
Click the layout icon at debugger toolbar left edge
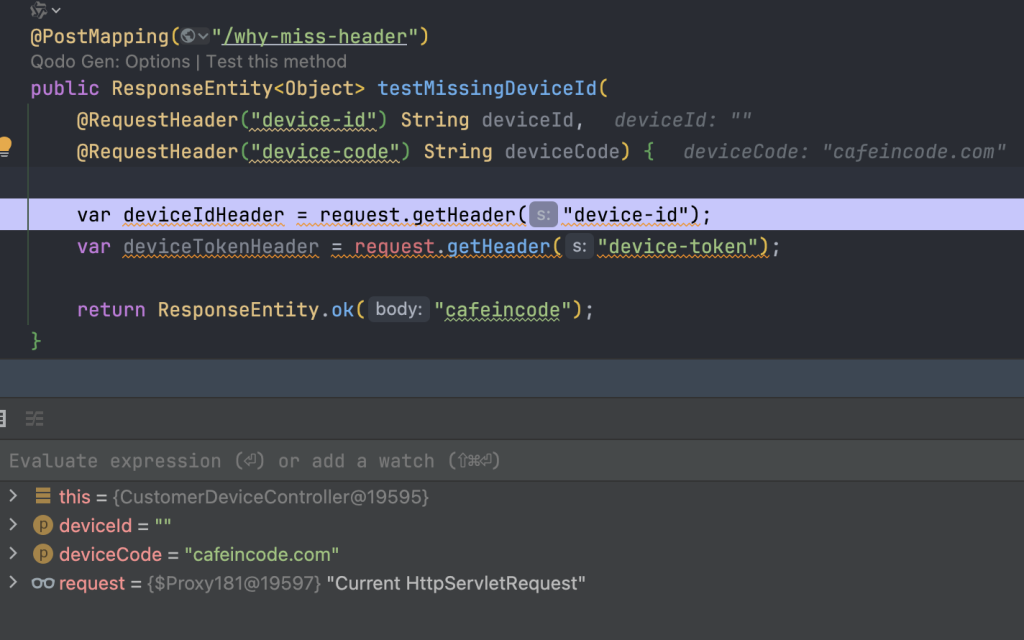(3, 419)
